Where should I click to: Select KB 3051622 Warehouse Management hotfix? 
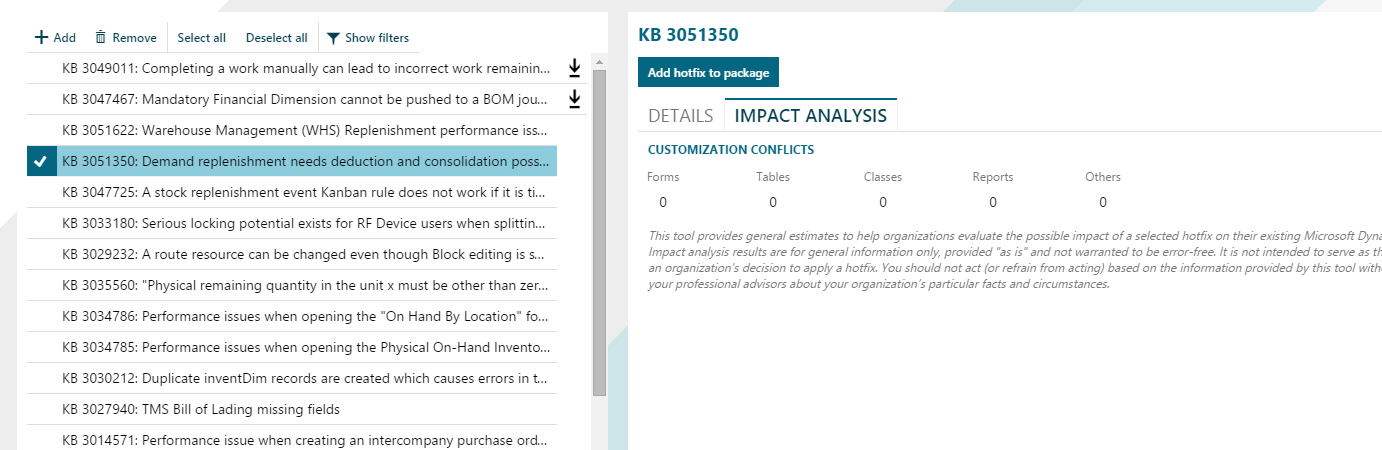tap(305, 130)
